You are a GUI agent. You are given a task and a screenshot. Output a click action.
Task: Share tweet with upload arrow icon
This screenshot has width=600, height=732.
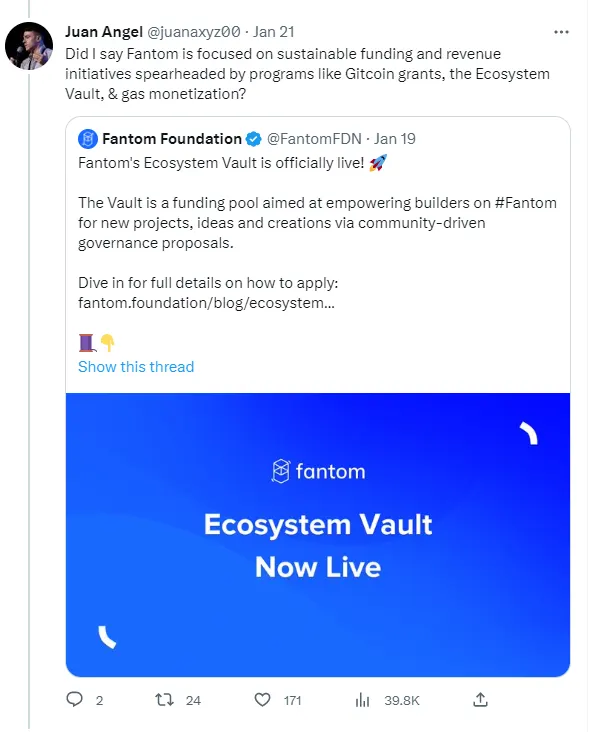tap(480, 699)
